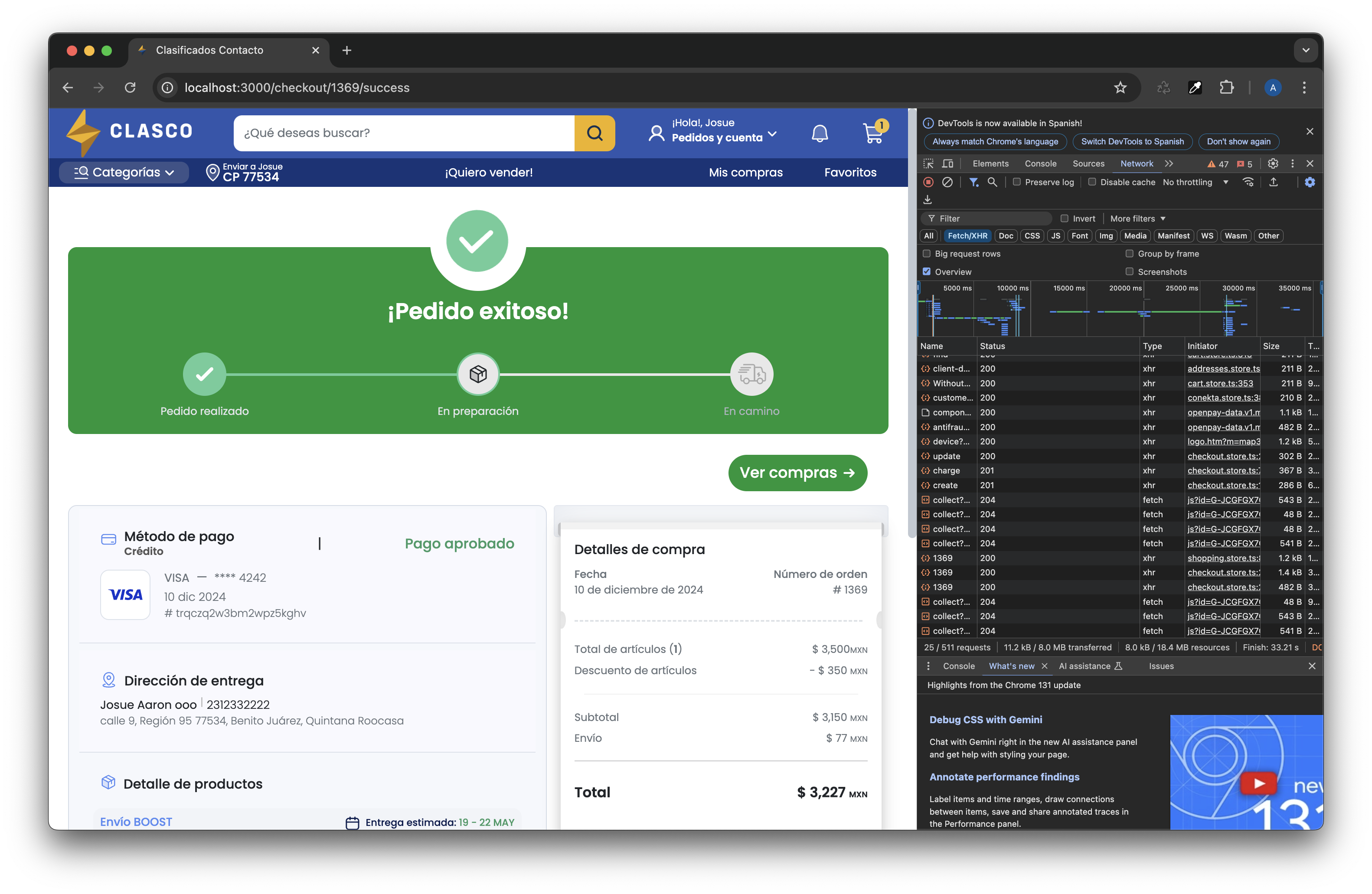
Task: Open DevTools settings gear icon
Action: 1273,164
